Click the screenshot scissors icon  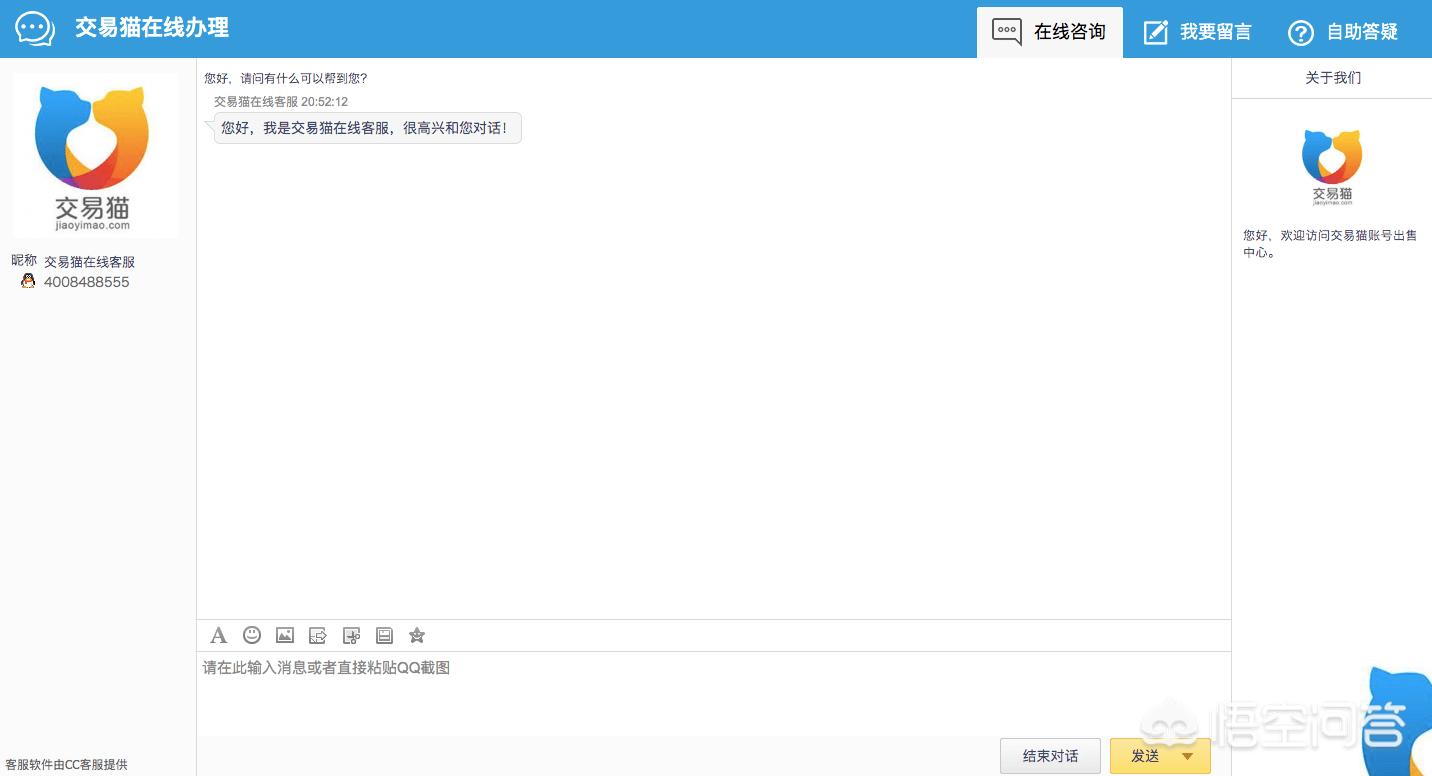pos(351,635)
